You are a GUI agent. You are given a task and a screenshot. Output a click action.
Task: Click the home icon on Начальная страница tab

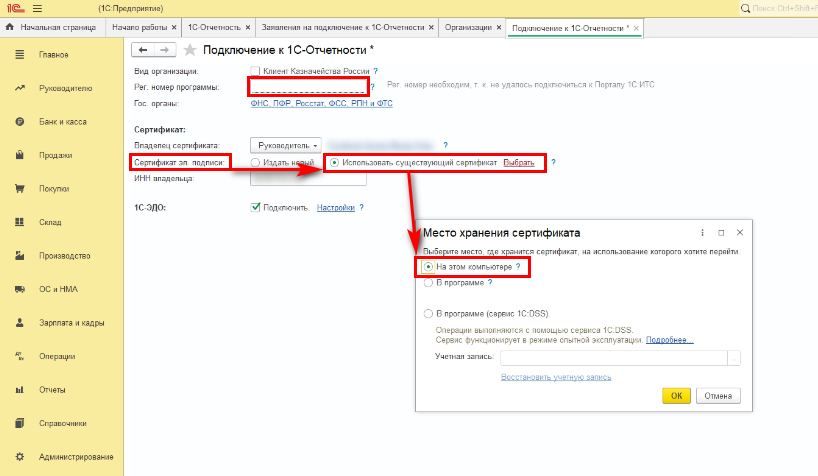point(9,27)
